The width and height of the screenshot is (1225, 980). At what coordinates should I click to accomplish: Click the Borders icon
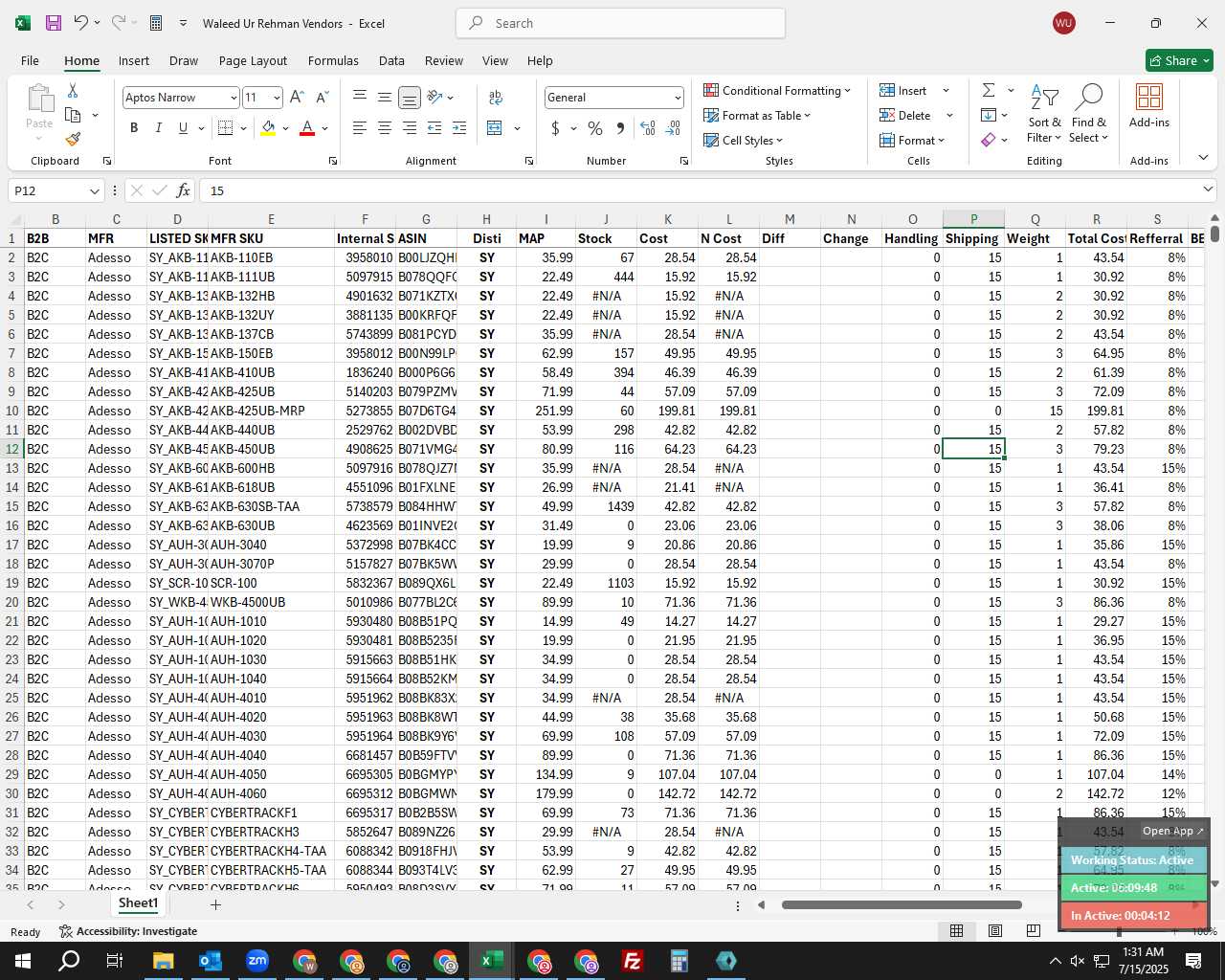[226, 128]
